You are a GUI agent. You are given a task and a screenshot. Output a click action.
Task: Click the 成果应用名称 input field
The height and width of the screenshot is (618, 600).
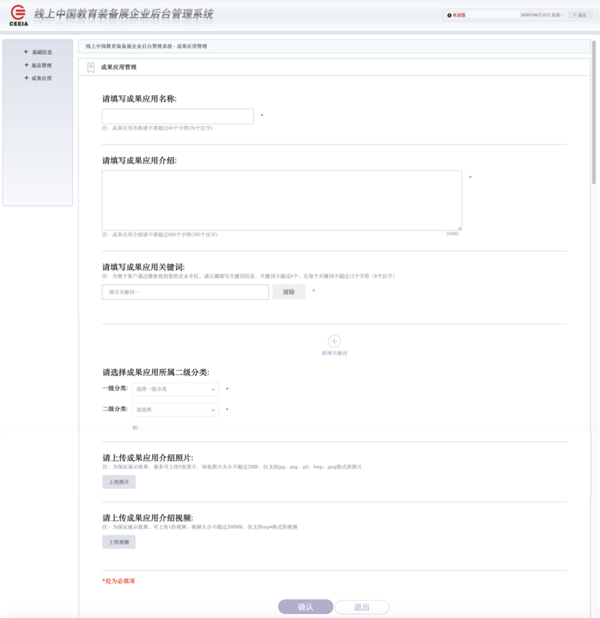click(177, 116)
